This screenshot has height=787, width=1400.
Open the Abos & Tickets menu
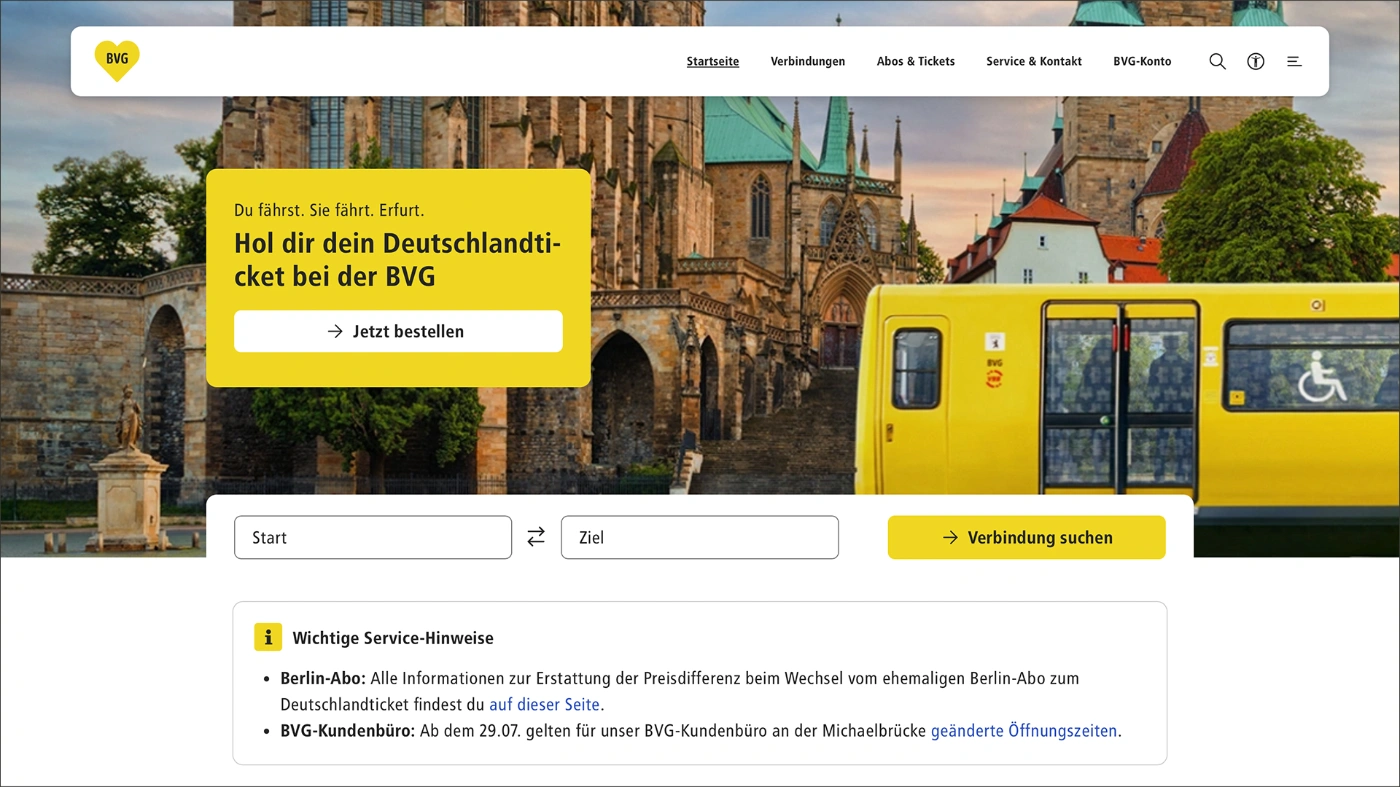915,61
